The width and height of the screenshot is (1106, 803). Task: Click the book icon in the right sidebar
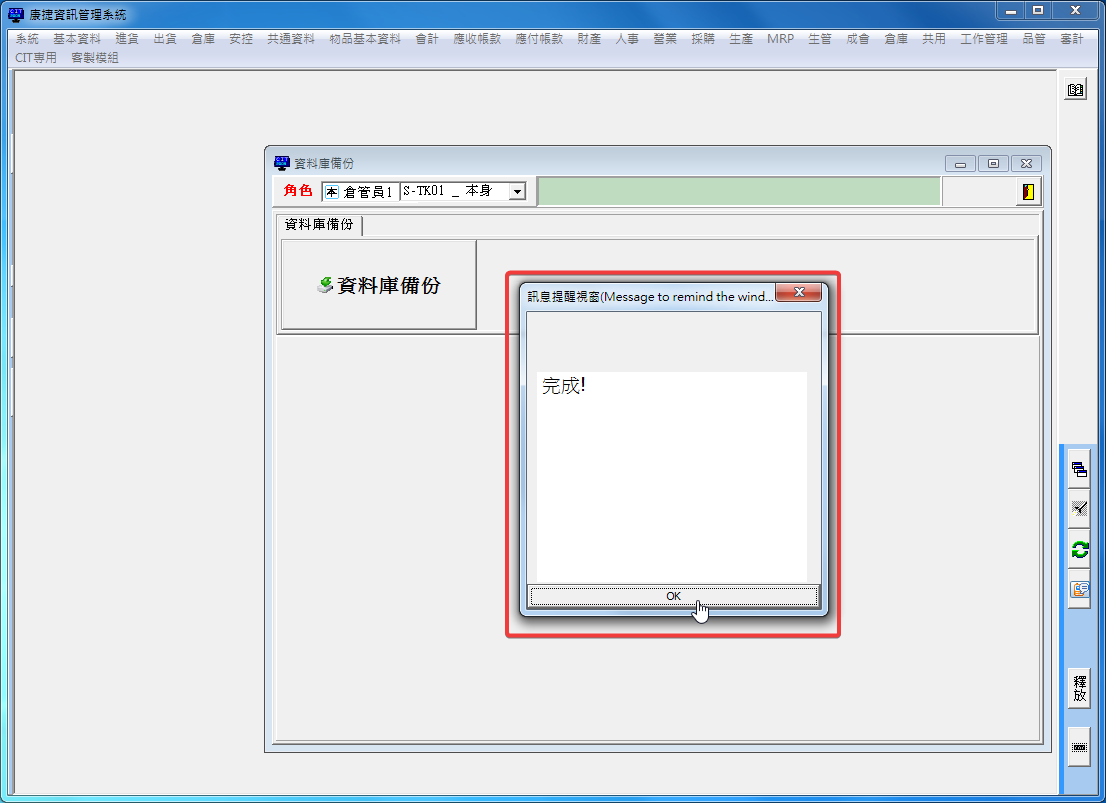click(x=1075, y=90)
